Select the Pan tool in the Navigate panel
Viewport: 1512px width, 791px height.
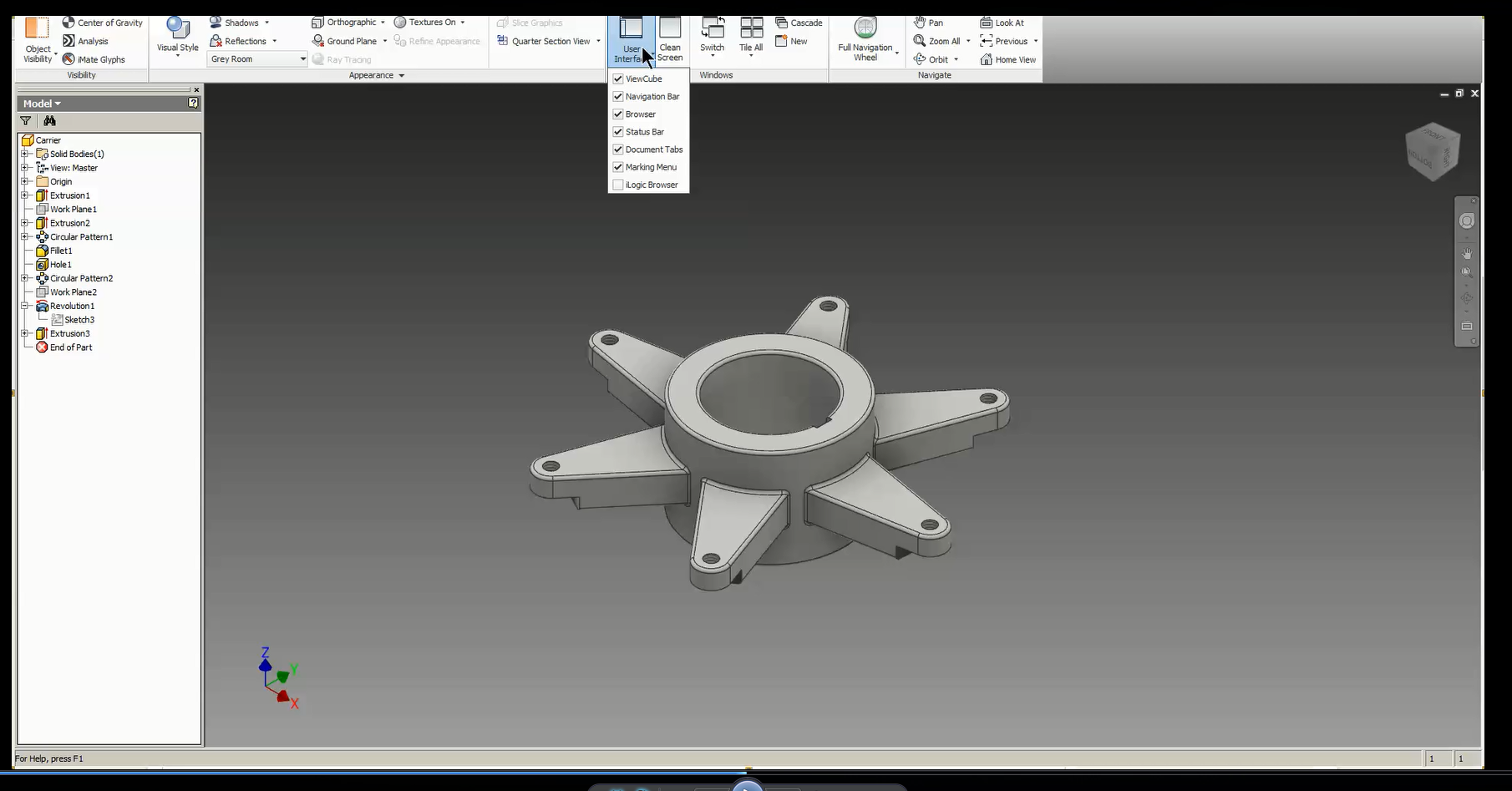pyautogui.click(x=927, y=23)
